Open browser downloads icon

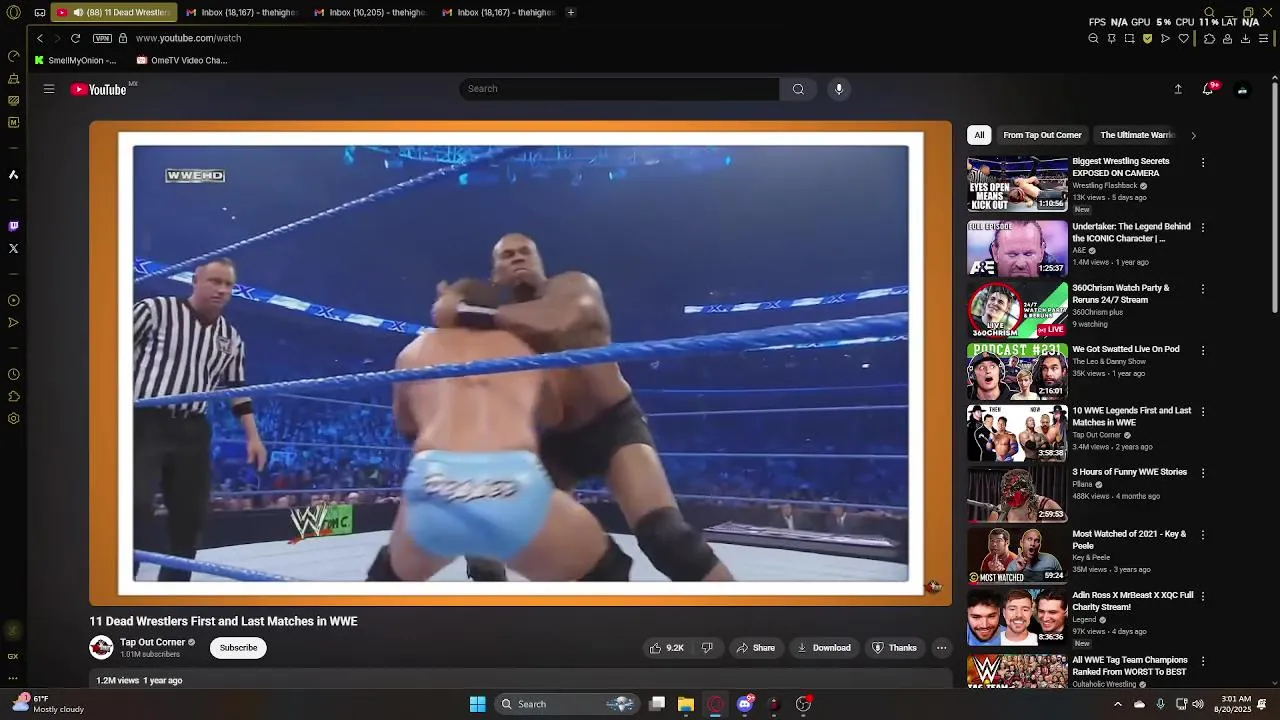point(1245,39)
